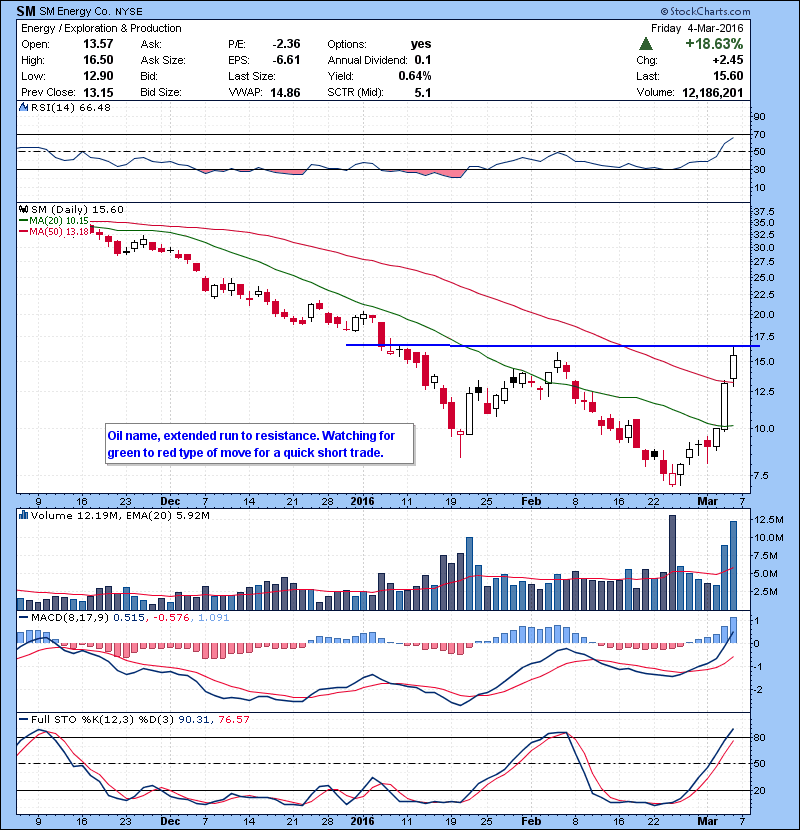Click the Mar label on price date axis

pos(707,501)
